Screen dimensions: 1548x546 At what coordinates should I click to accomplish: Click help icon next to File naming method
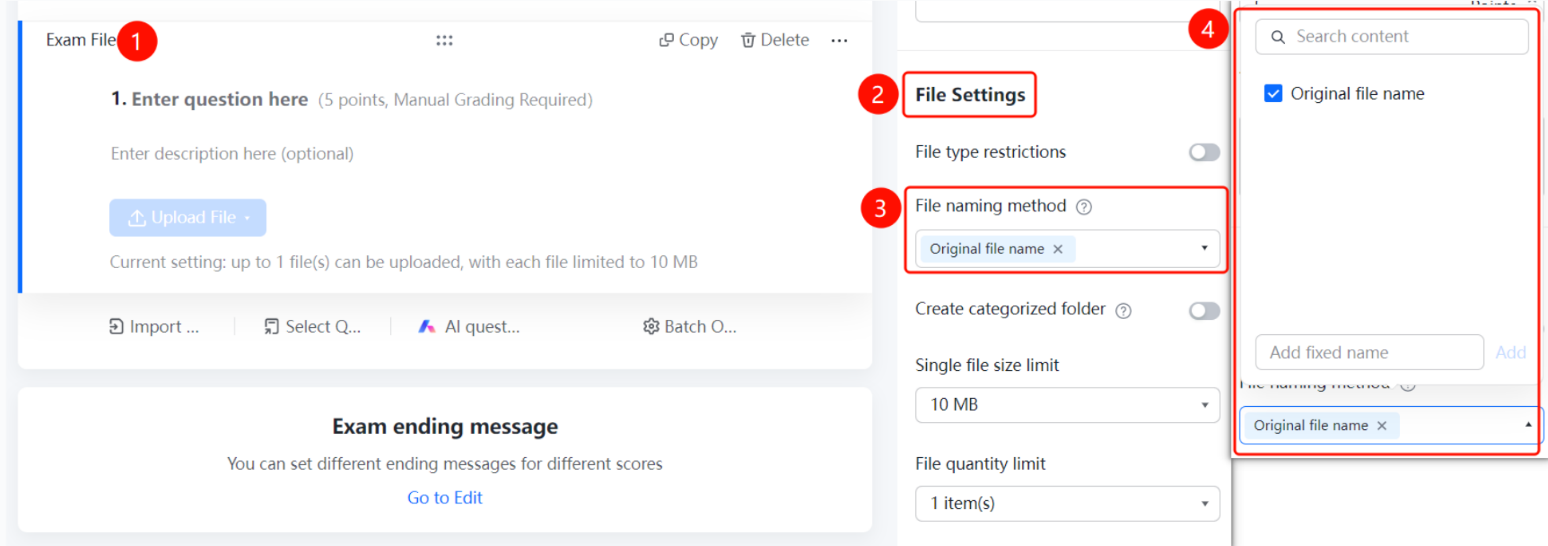pyautogui.click(x=1083, y=207)
